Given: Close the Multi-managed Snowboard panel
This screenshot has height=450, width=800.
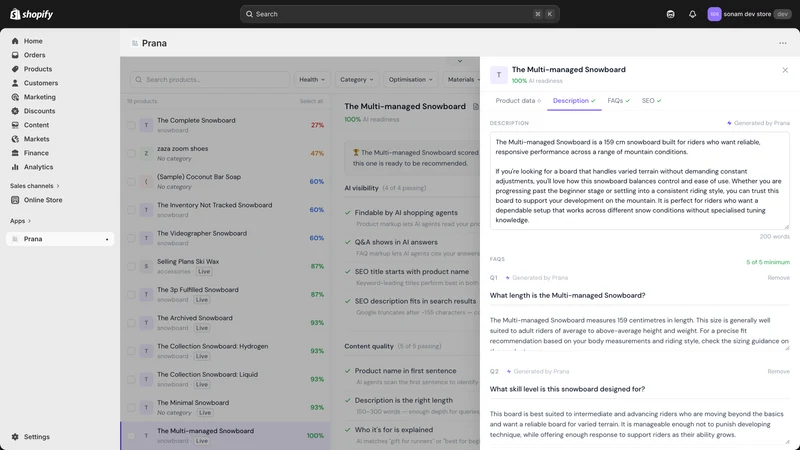Looking at the screenshot, I should pyautogui.click(x=785, y=70).
